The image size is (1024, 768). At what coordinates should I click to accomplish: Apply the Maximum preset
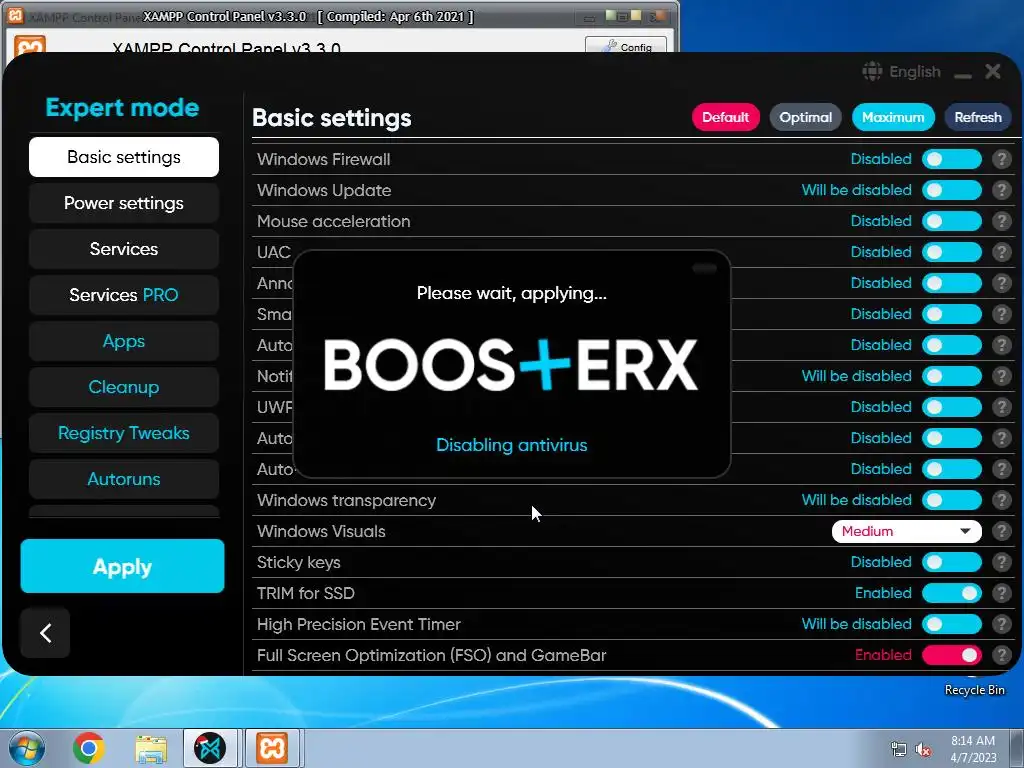(x=893, y=118)
